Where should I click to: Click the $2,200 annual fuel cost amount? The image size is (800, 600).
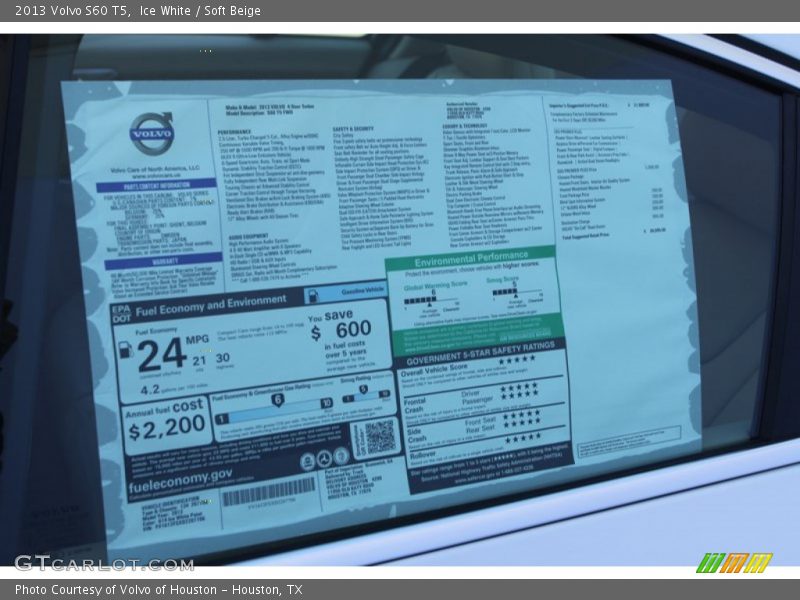click(167, 428)
